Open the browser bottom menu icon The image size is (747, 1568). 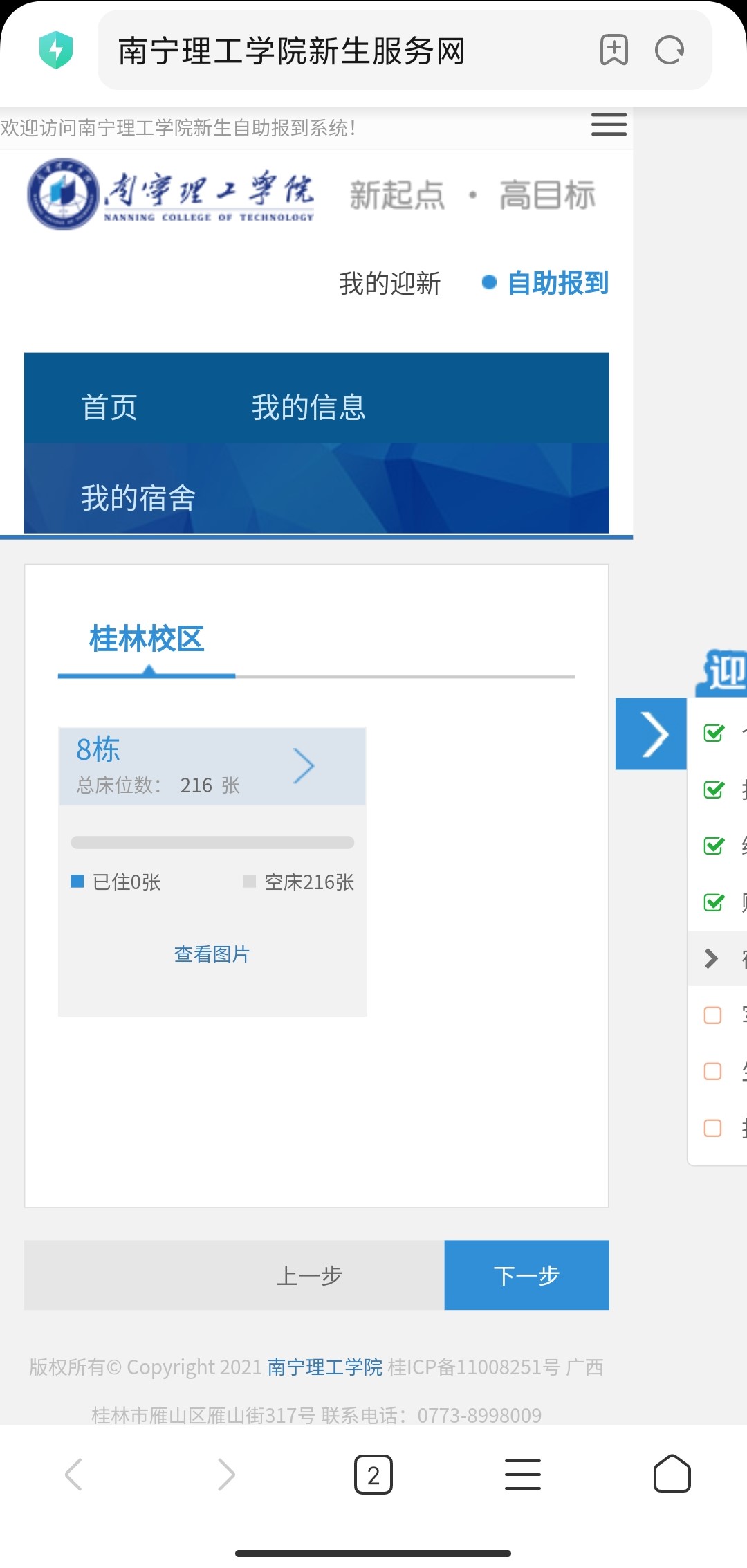click(x=523, y=1474)
